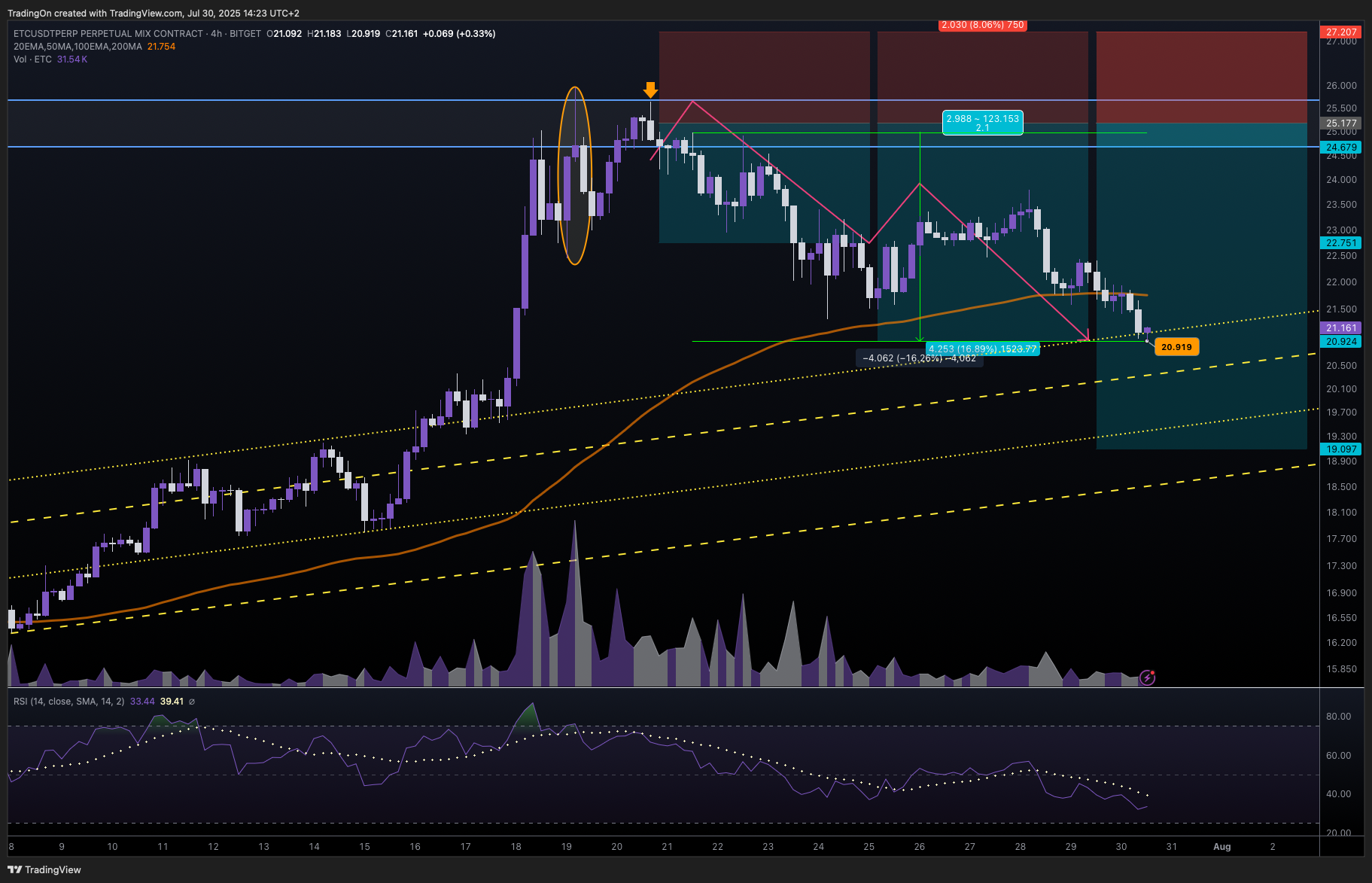
Task: Click the lightning bolt icon near volume
Action: (1147, 678)
